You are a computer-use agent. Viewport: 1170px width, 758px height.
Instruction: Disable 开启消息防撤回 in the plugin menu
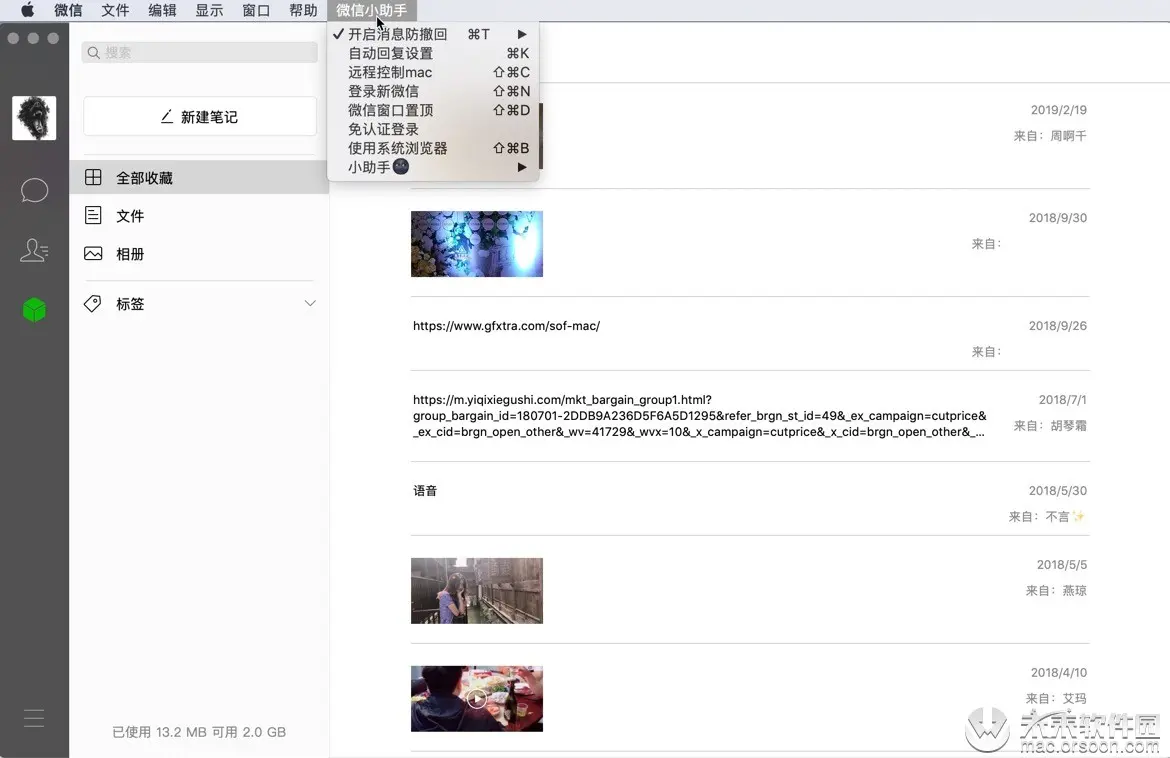pos(395,33)
